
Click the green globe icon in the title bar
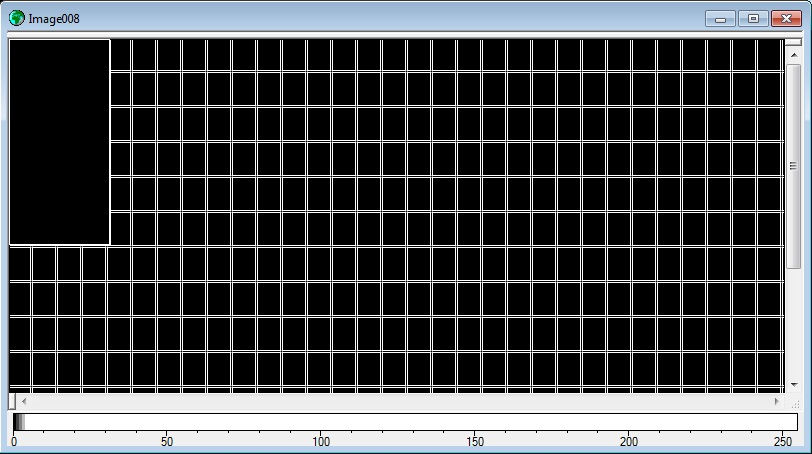point(17,18)
